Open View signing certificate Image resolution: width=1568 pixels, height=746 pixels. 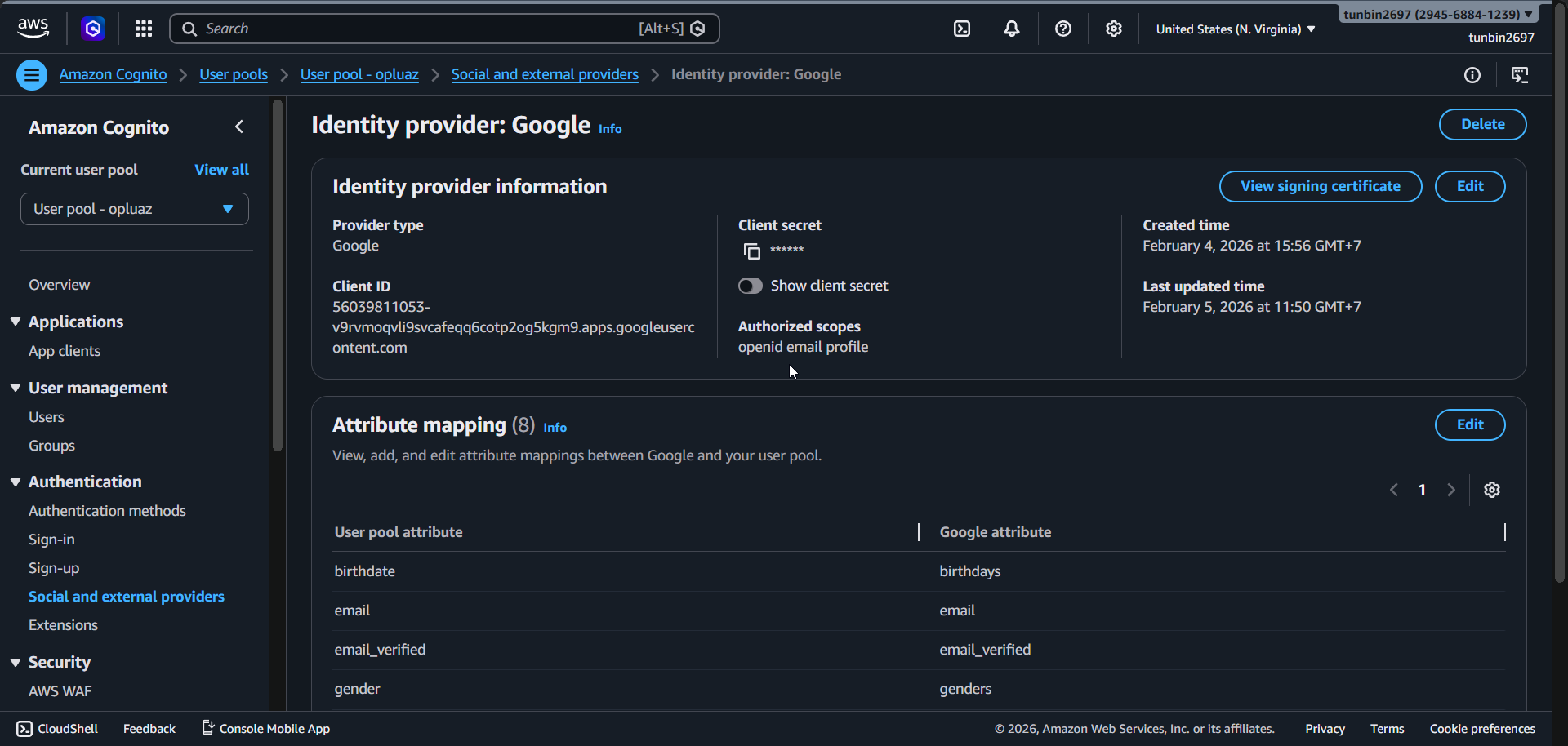(1320, 186)
